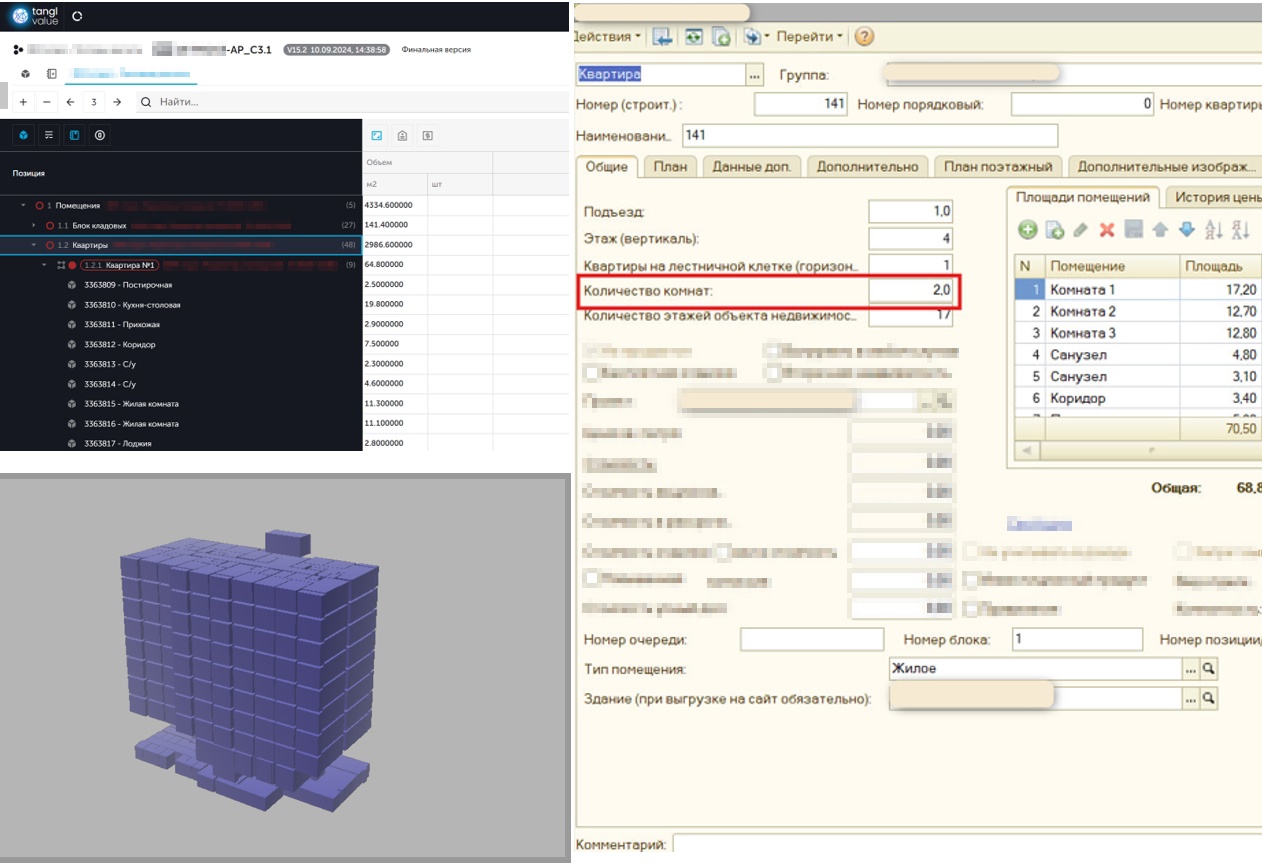
Task: Click the refresh icon beside Tangl logo
Action: (x=78, y=16)
